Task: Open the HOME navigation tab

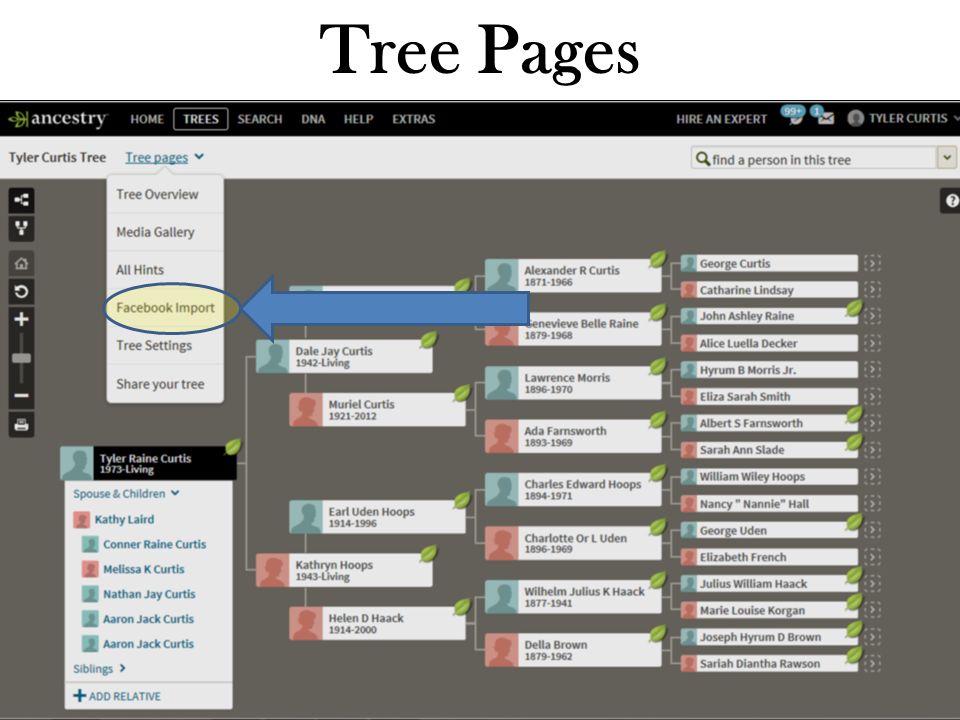Action: coord(147,119)
